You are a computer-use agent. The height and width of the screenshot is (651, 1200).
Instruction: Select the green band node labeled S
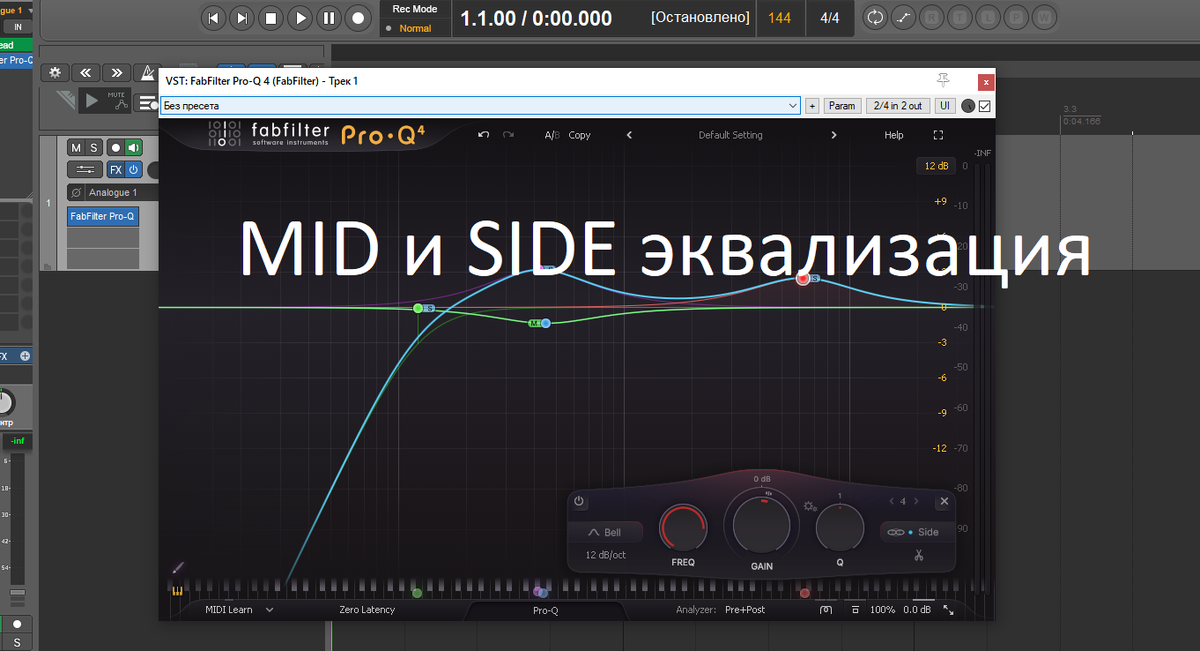coord(418,308)
